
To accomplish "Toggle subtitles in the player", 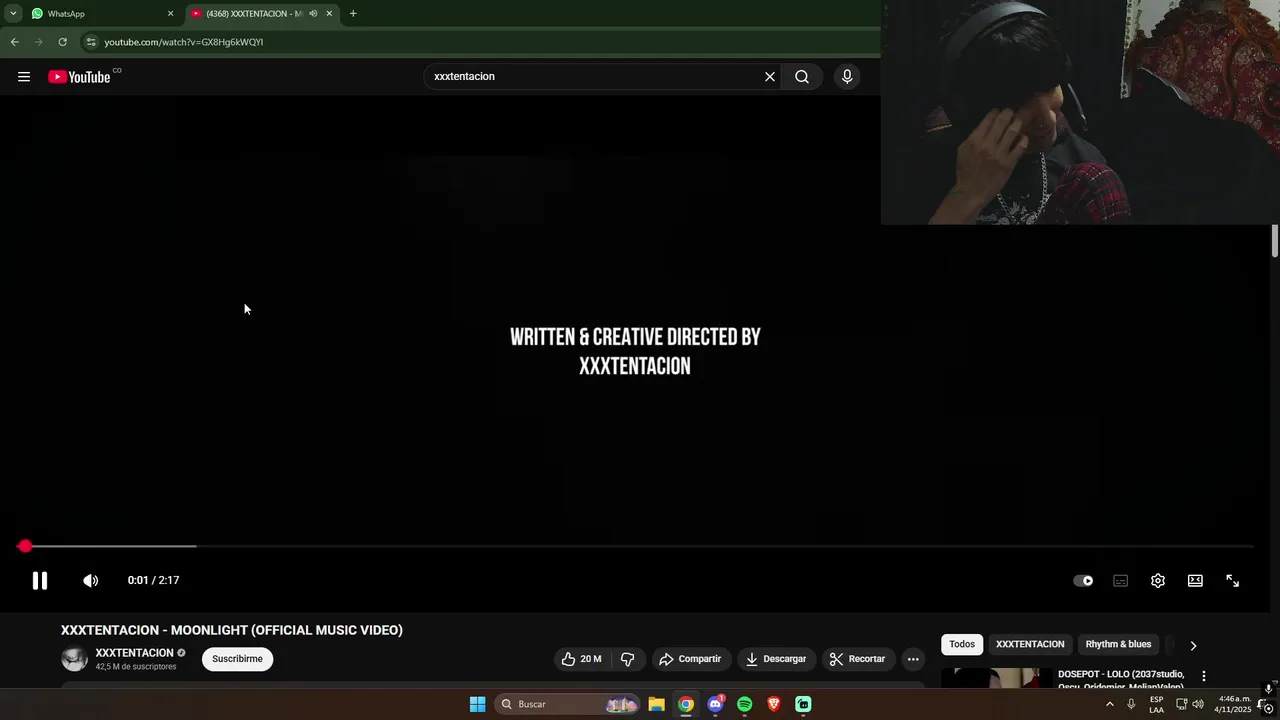I will click(1121, 580).
